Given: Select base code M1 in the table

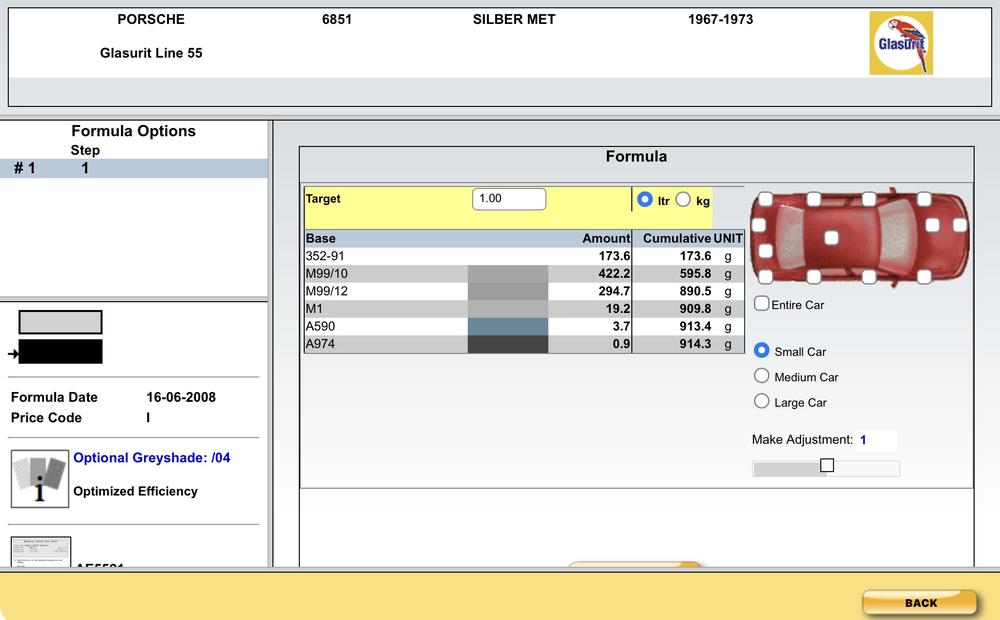Looking at the screenshot, I should coord(314,309).
